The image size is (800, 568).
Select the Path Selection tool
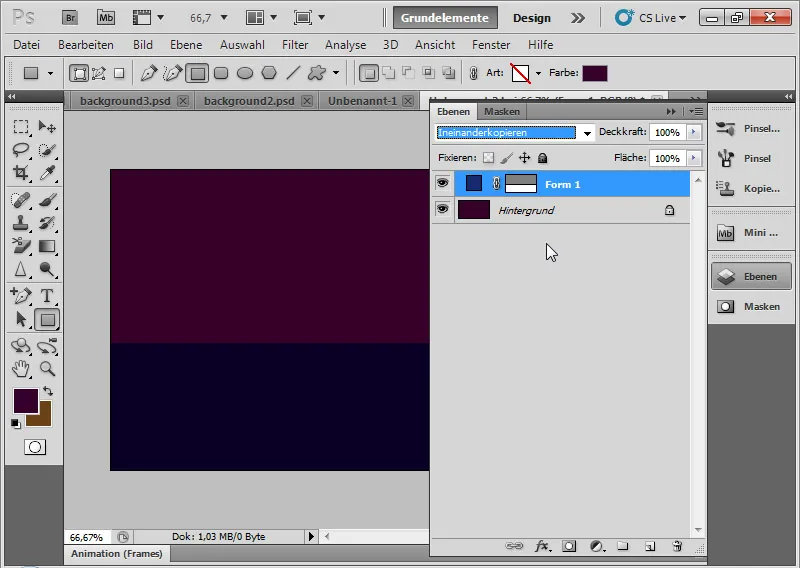click(x=21, y=319)
